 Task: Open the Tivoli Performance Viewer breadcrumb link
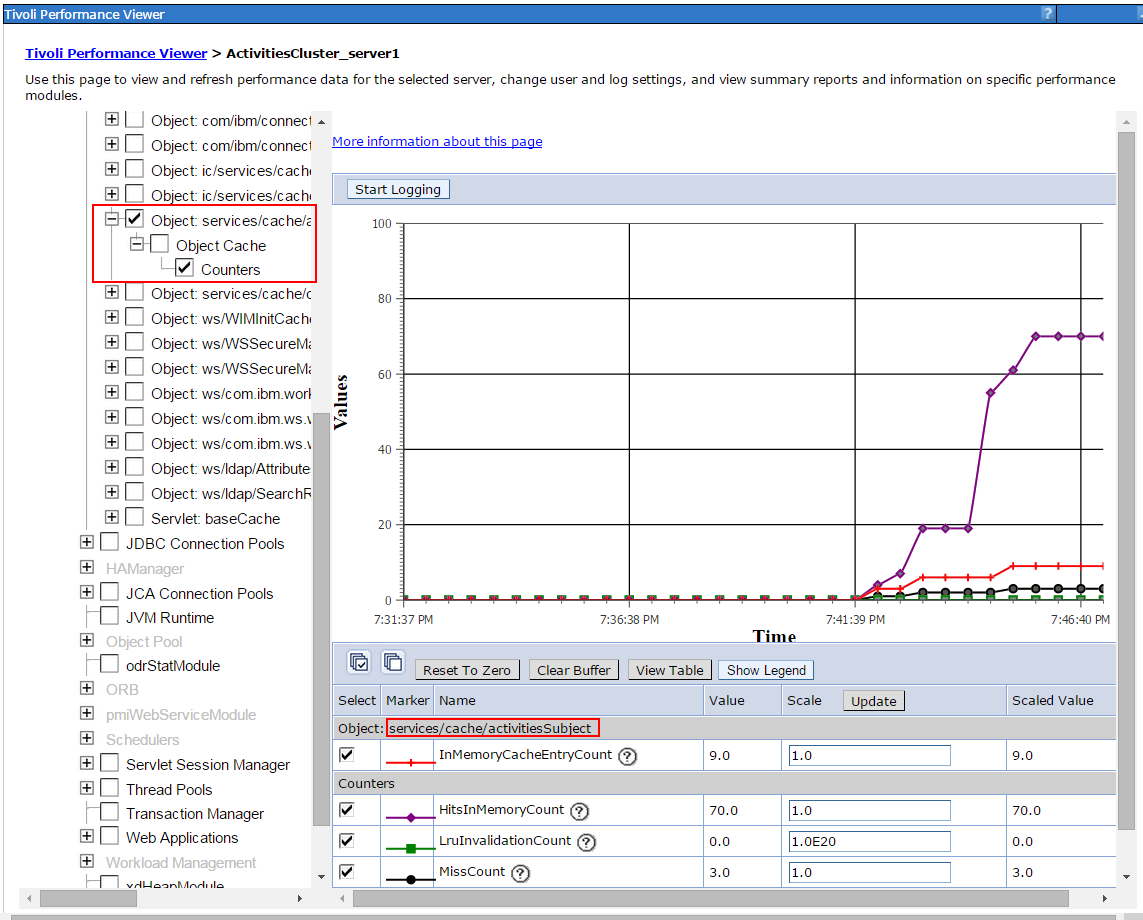coord(116,53)
